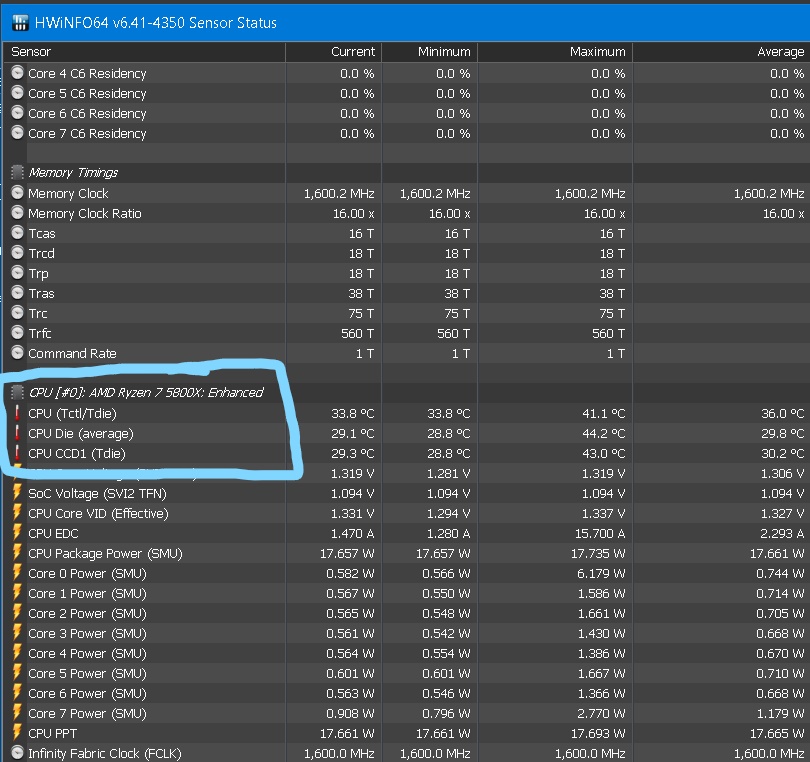810x762 pixels.
Task: Click the Minimum column header
Action: click(x=430, y=52)
